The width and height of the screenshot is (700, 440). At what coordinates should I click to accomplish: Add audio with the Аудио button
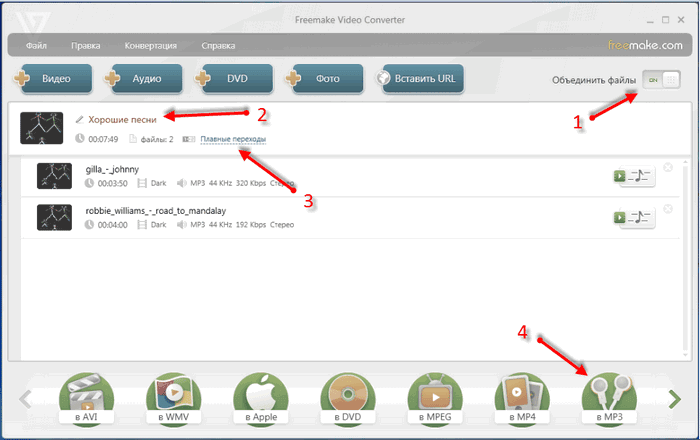(144, 79)
